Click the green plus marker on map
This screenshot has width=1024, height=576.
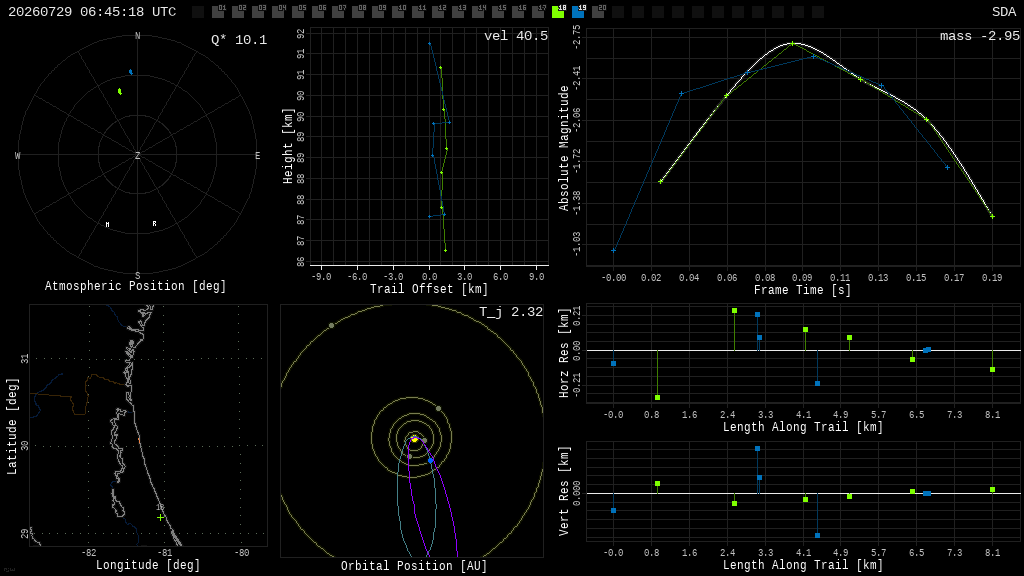click(x=161, y=517)
